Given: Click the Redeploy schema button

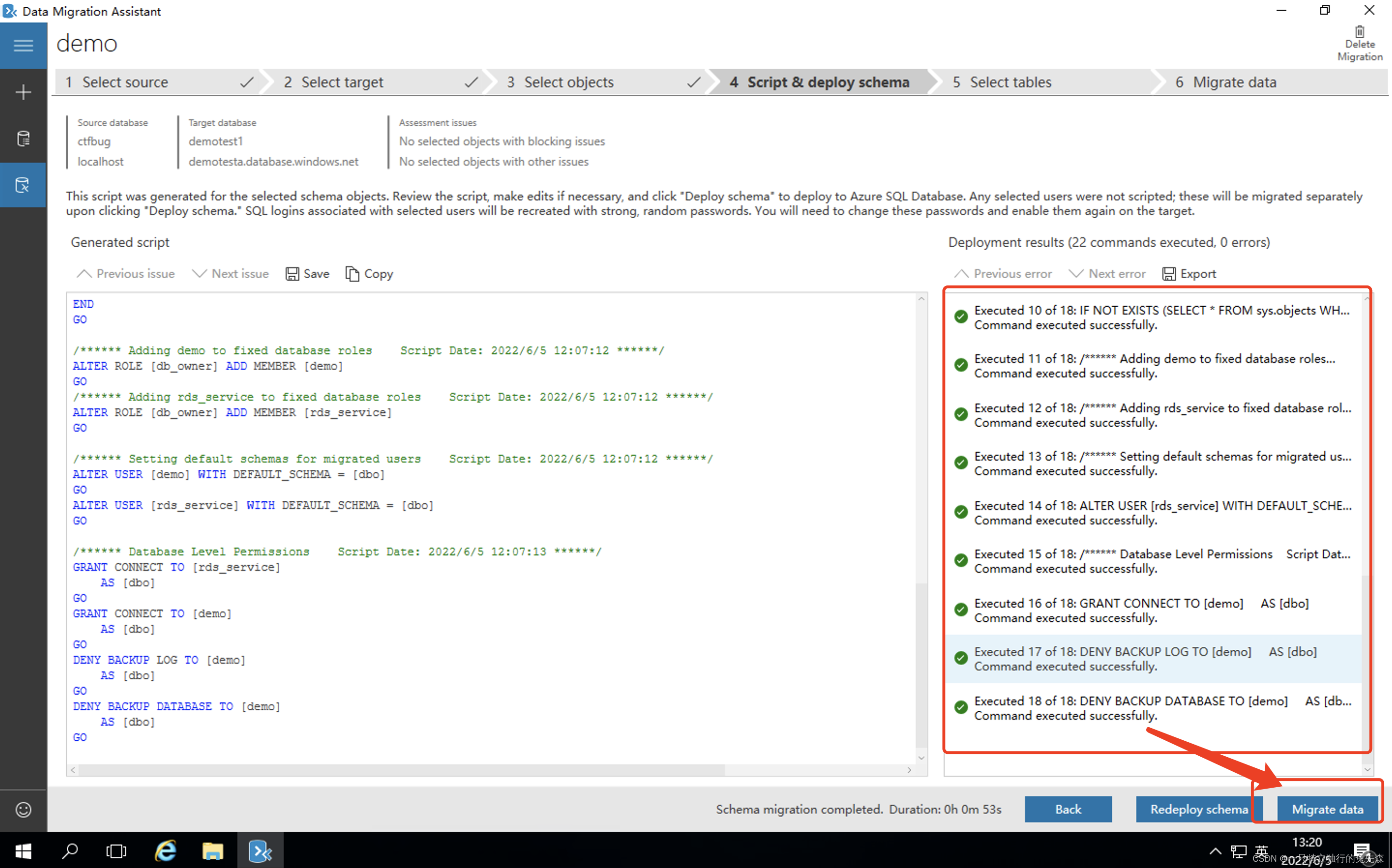Looking at the screenshot, I should click(x=1198, y=809).
